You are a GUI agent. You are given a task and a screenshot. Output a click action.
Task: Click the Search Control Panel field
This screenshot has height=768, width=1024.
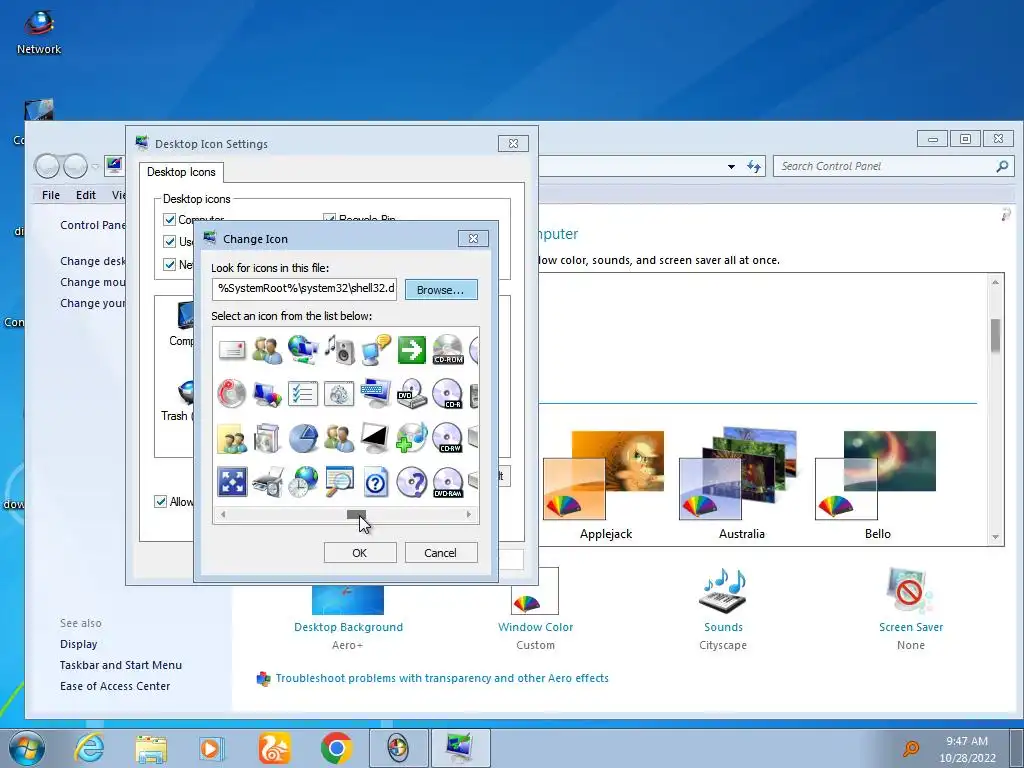(894, 167)
